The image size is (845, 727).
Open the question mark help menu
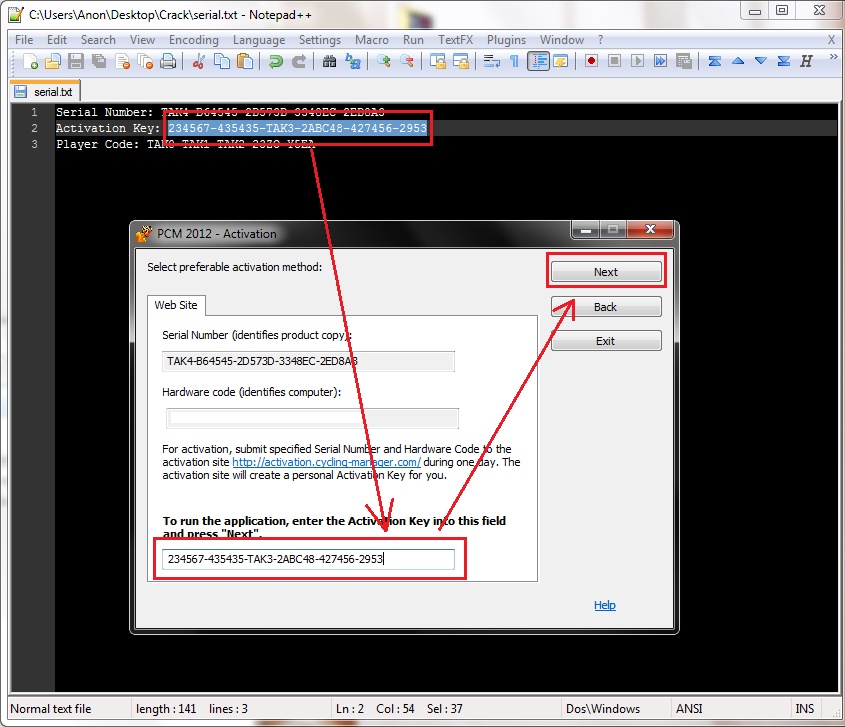[600, 40]
